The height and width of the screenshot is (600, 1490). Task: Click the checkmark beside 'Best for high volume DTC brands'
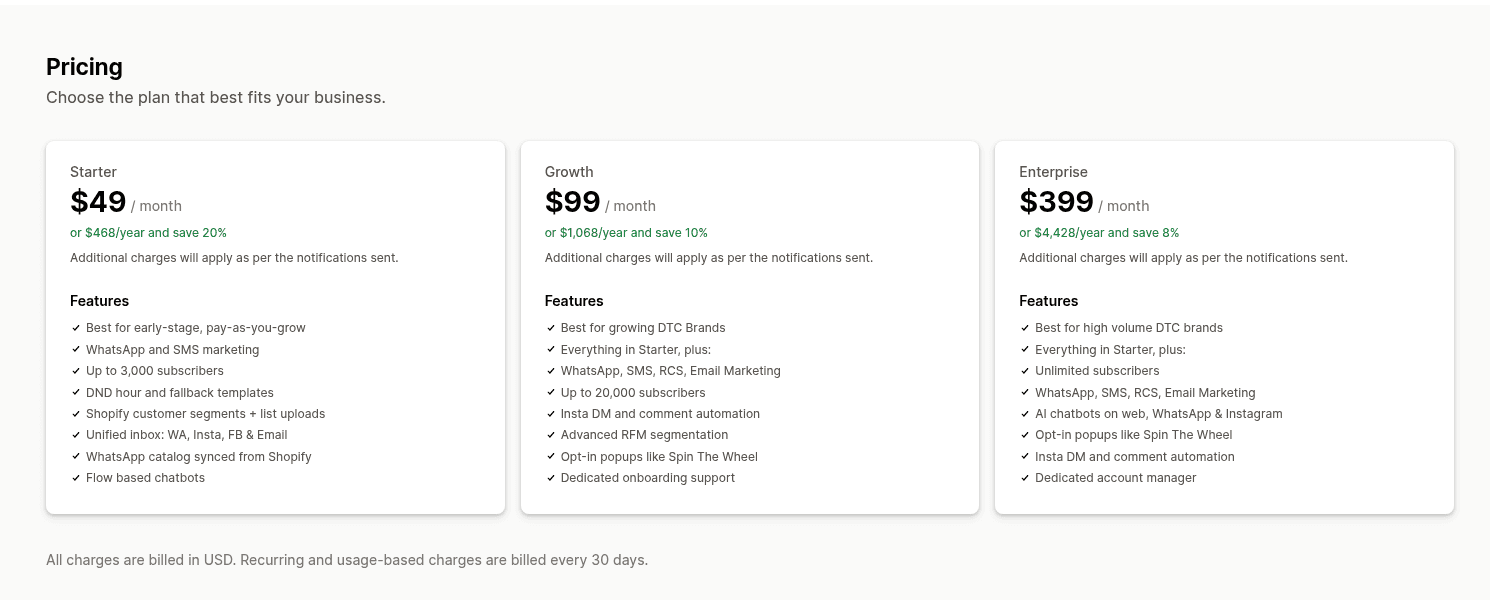coord(1024,328)
